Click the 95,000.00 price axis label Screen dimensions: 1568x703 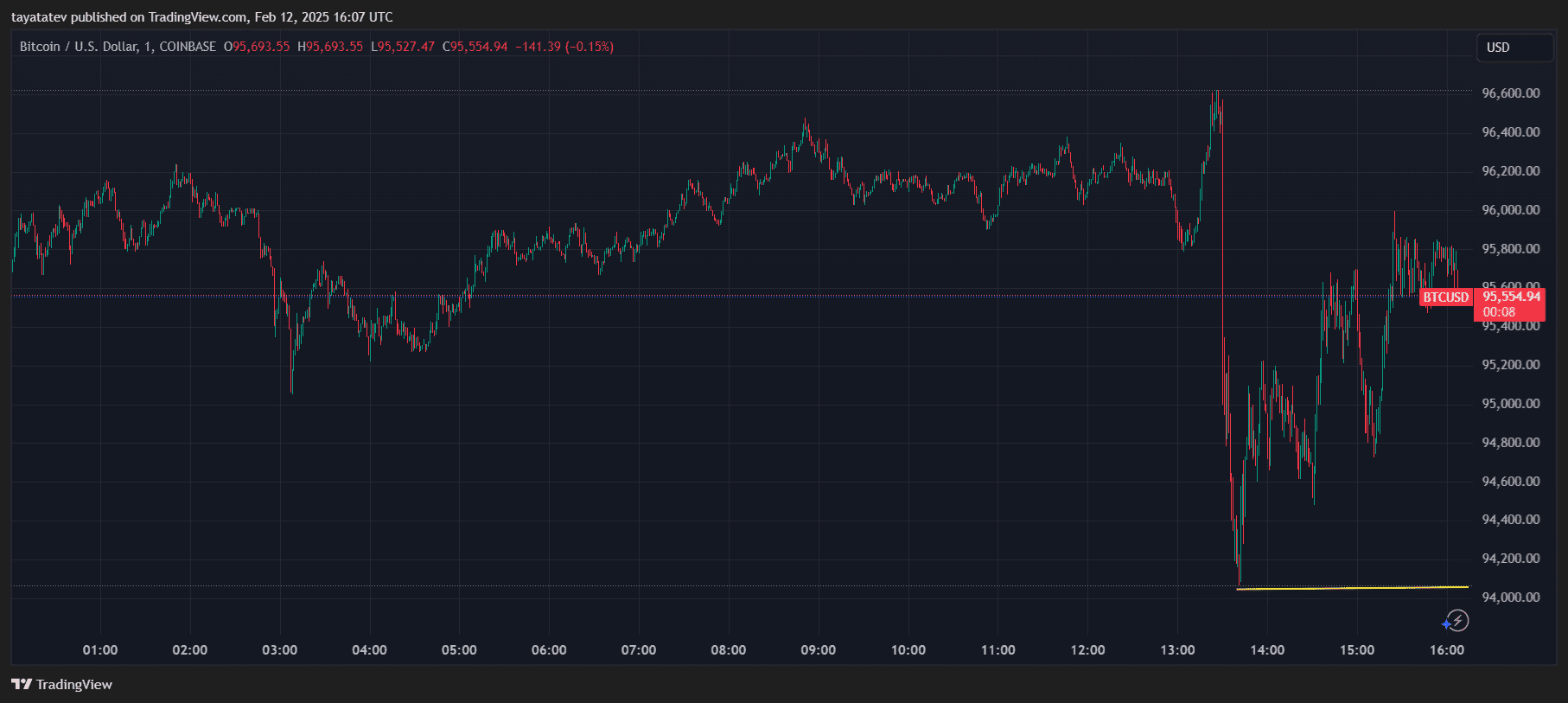pyautogui.click(x=1510, y=404)
